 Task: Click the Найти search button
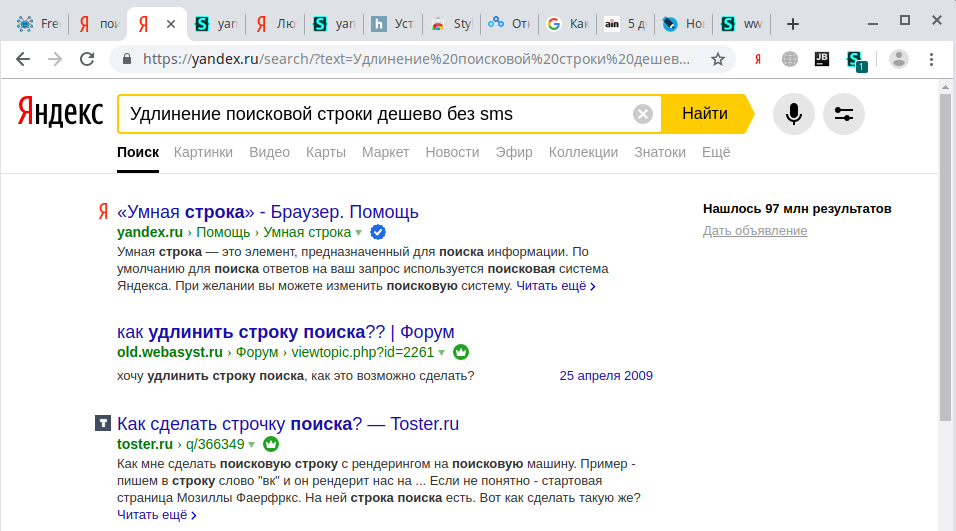(707, 114)
